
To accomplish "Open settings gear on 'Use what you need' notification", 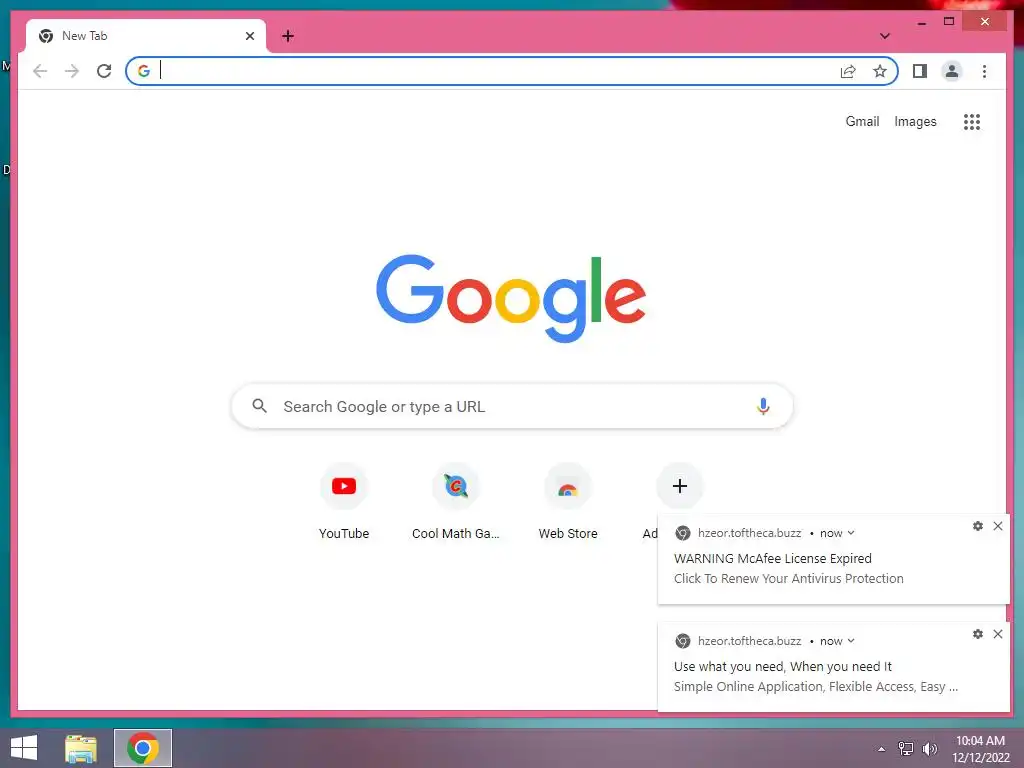I will pyautogui.click(x=978, y=634).
